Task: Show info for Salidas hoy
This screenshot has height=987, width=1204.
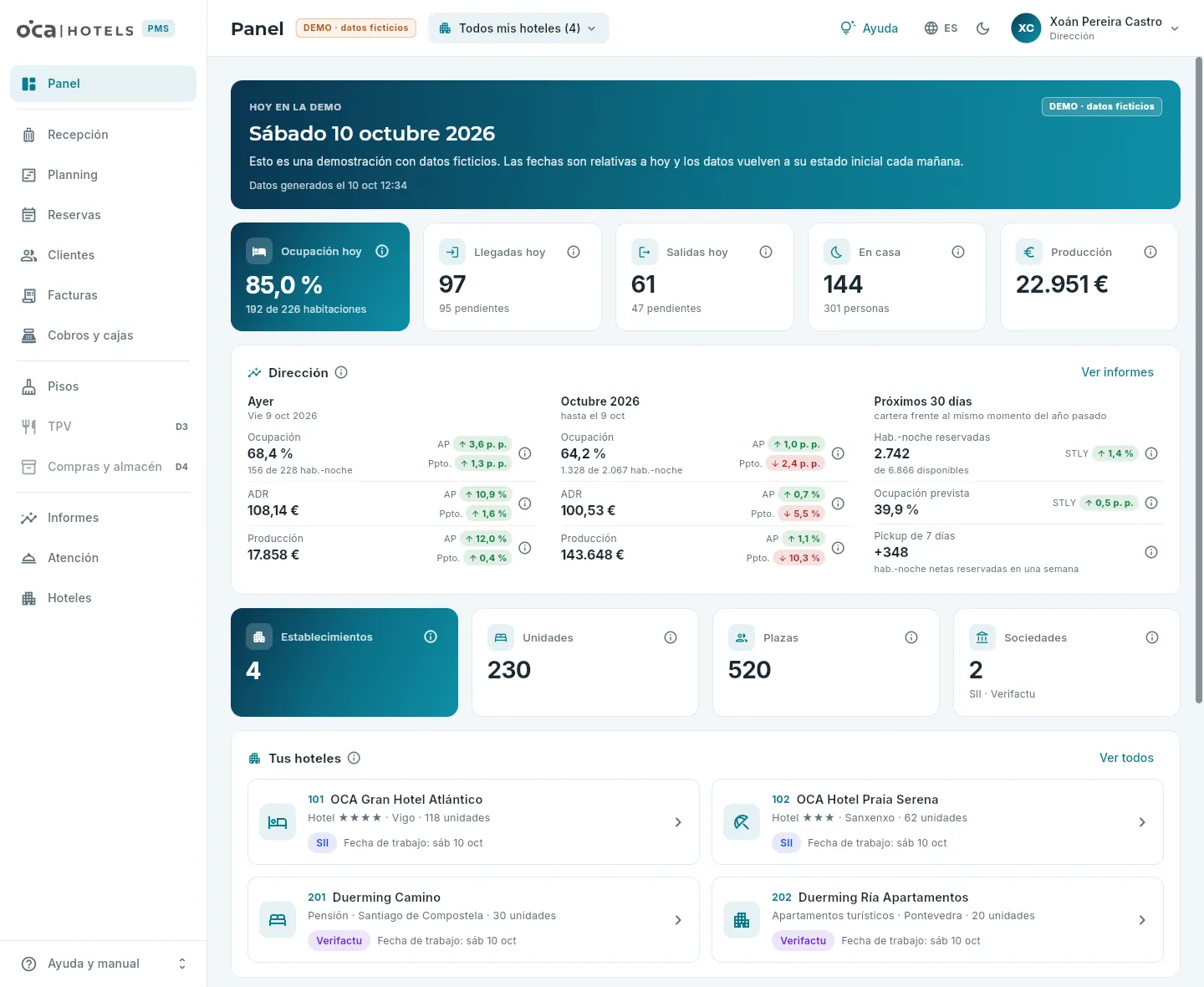Action: coord(766,252)
